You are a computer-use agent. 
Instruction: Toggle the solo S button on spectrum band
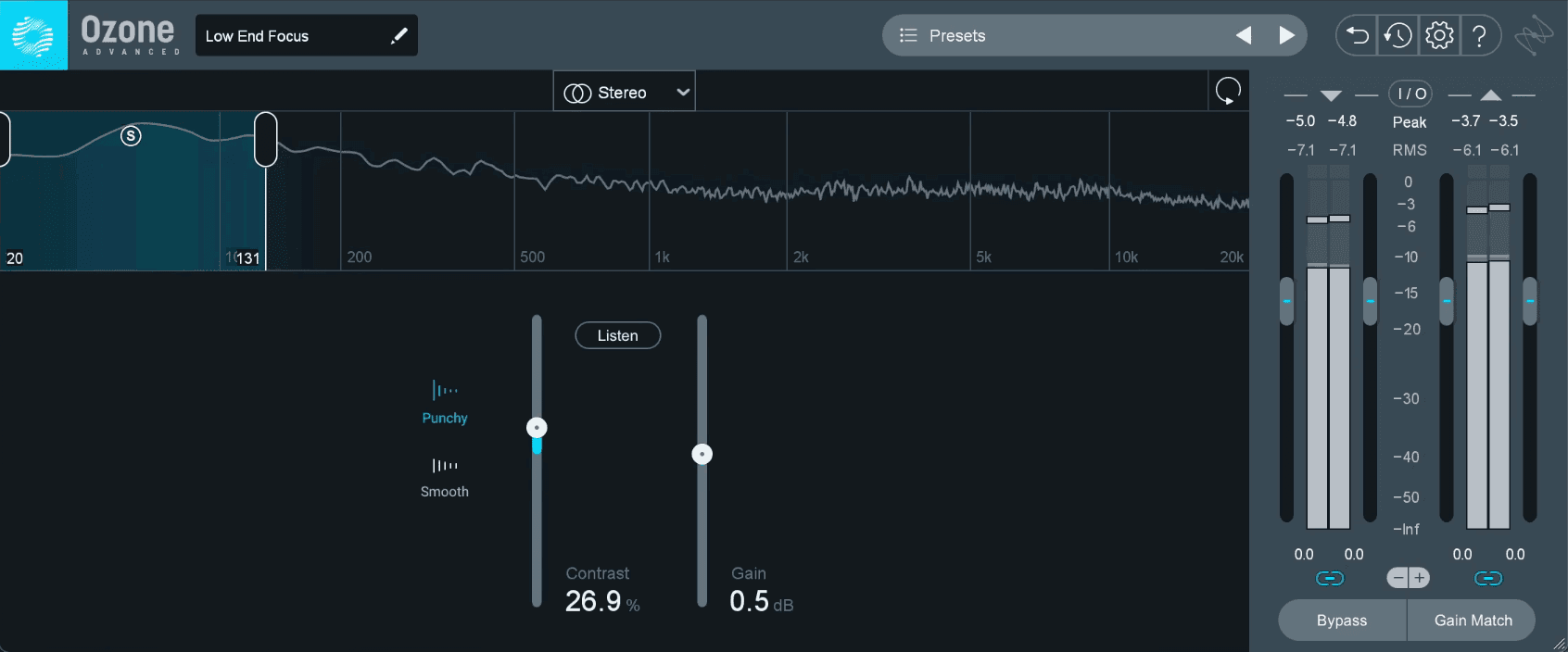point(132,136)
